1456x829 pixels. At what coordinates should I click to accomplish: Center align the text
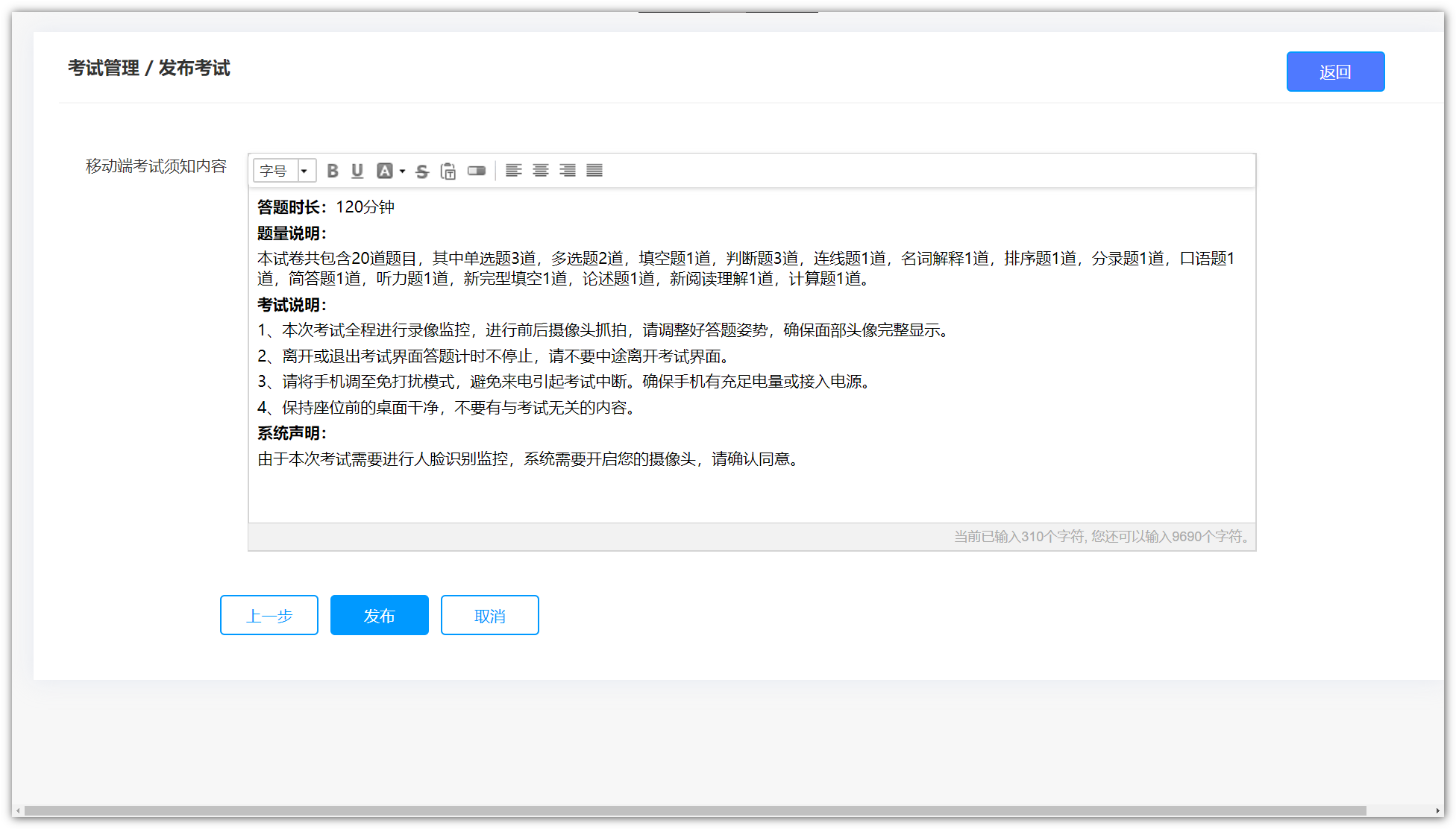pos(541,170)
